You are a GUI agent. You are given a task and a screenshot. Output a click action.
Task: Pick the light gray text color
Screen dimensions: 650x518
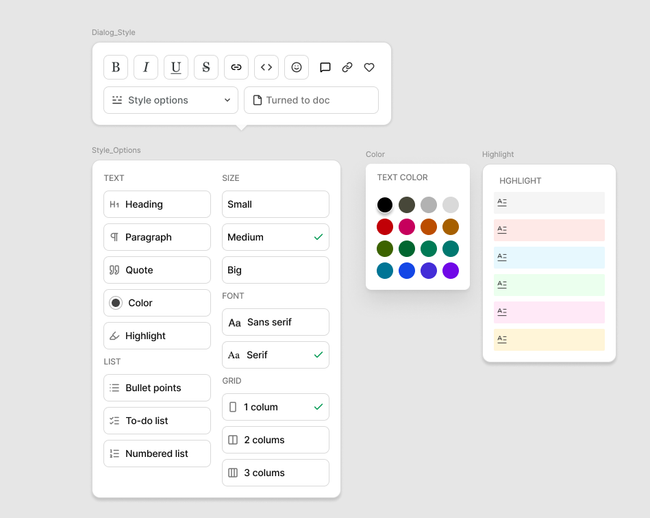[x=451, y=205]
